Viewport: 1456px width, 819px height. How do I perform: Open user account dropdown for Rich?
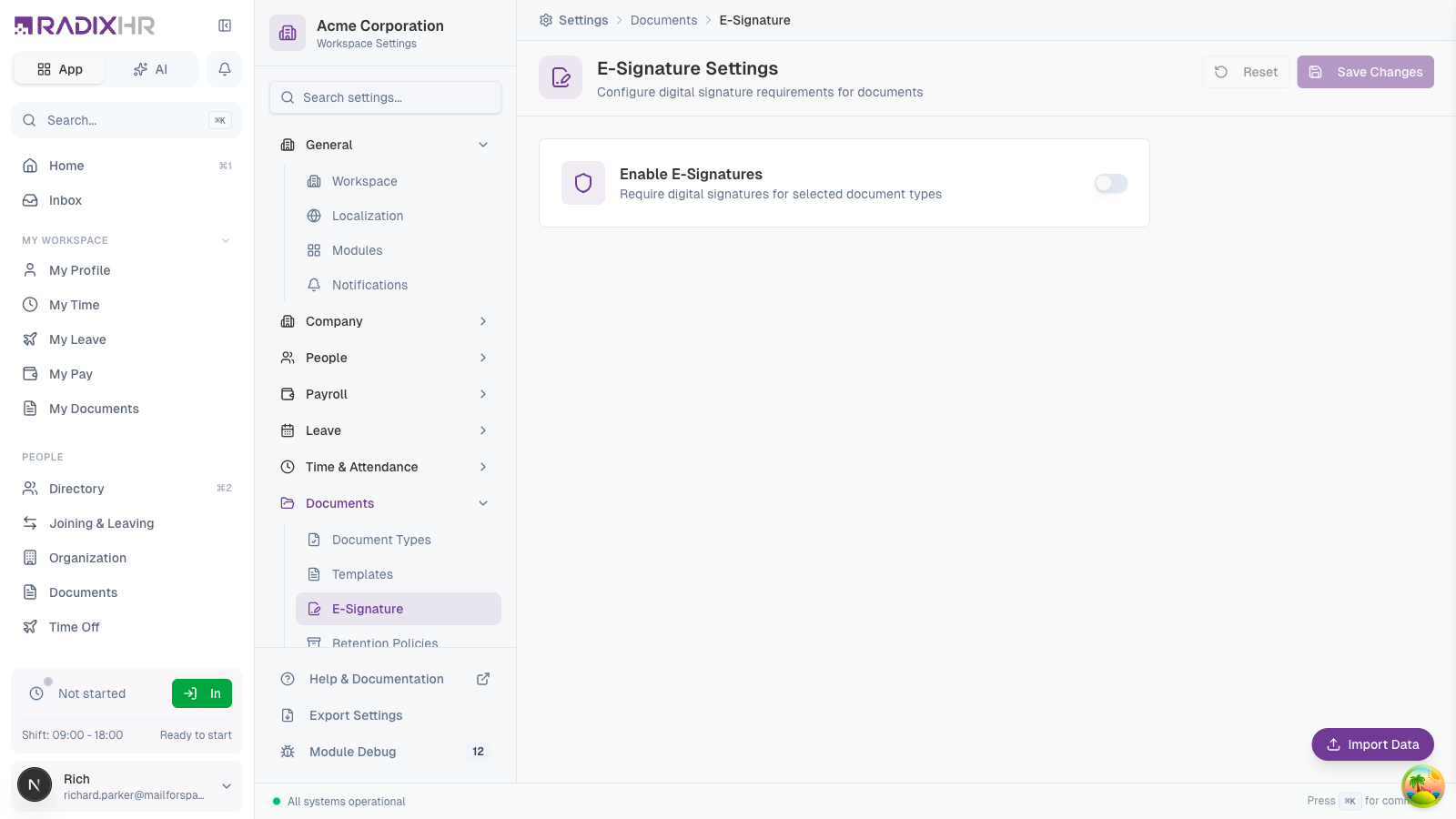[227, 786]
